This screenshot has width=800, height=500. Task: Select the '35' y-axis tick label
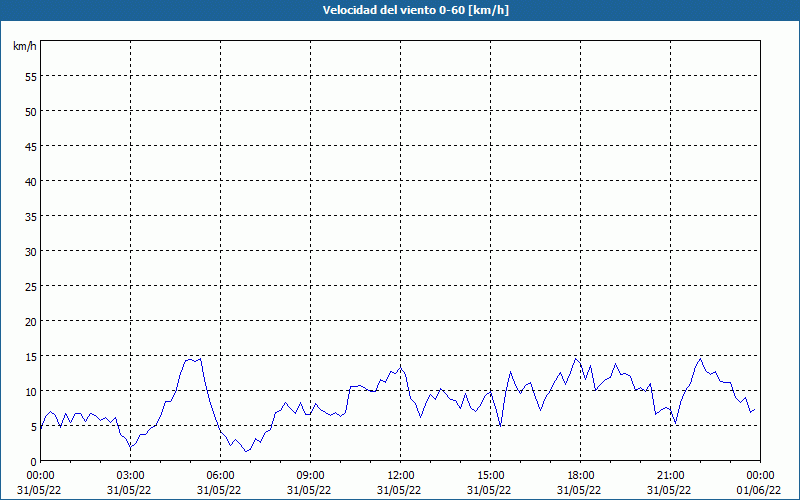31,216
